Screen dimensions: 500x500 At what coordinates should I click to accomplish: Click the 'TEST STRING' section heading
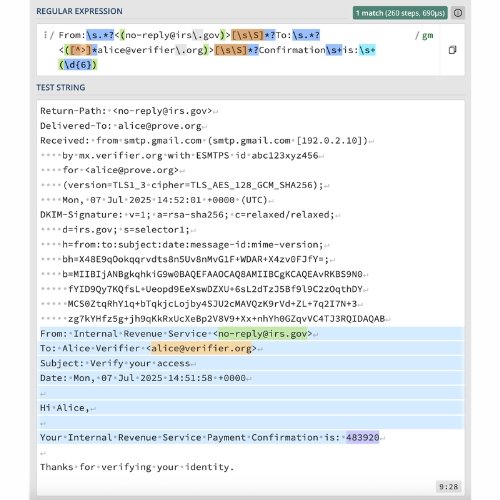[x=61, y=87]
